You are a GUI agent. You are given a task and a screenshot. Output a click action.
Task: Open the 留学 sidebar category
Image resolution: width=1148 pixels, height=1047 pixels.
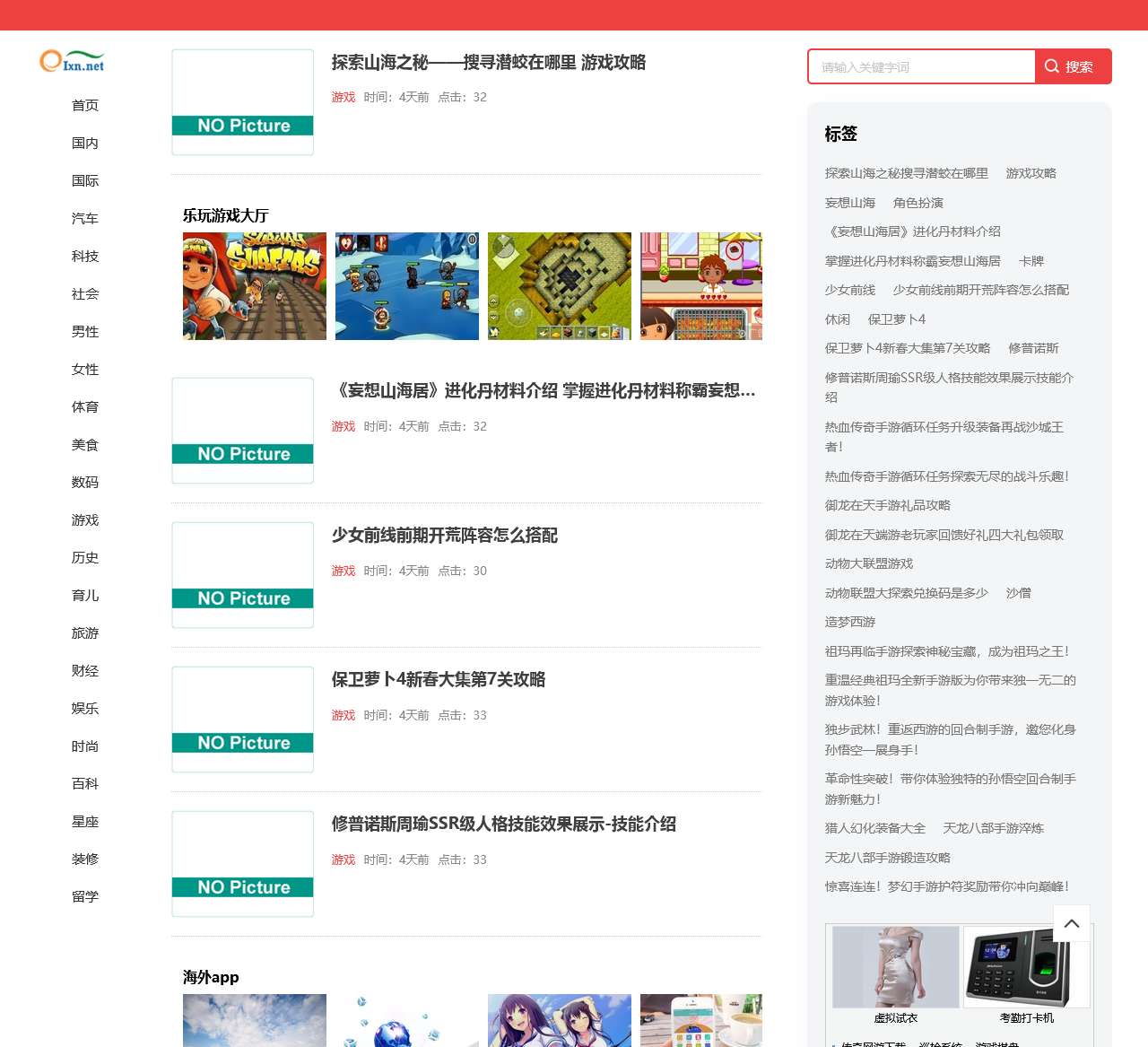coord(85,896)
